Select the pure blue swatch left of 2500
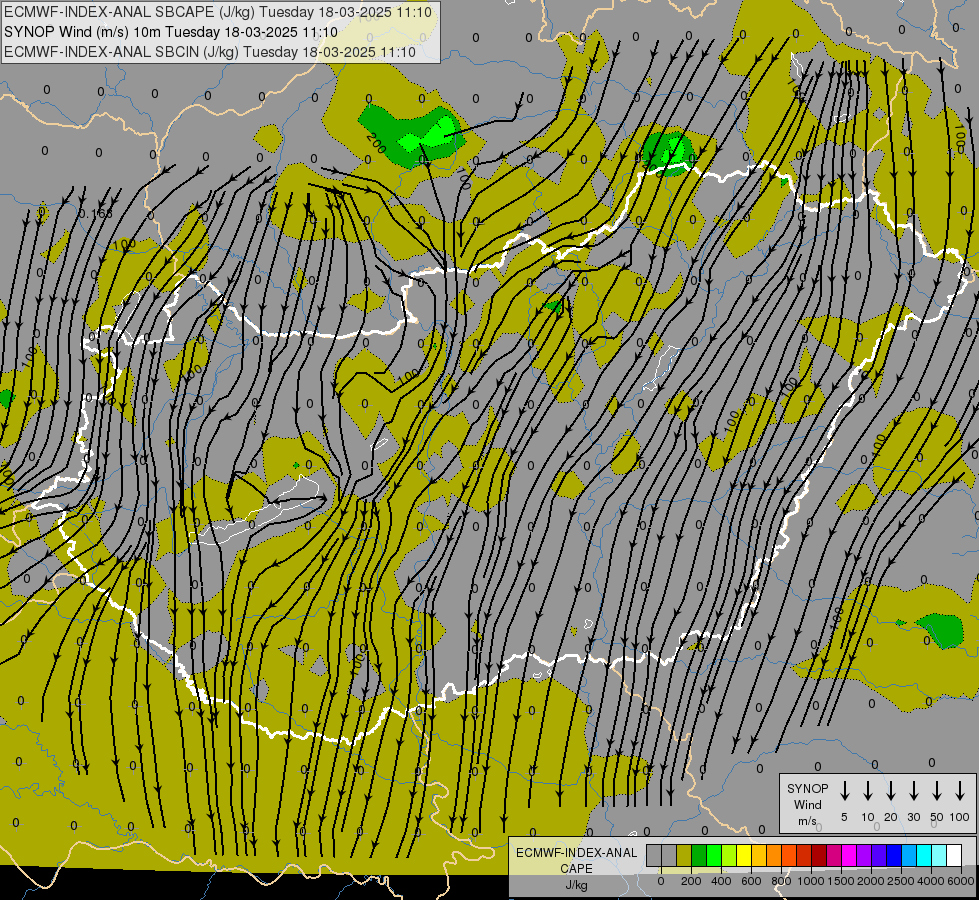Screen dimensions: 979x900 (895, 856)
